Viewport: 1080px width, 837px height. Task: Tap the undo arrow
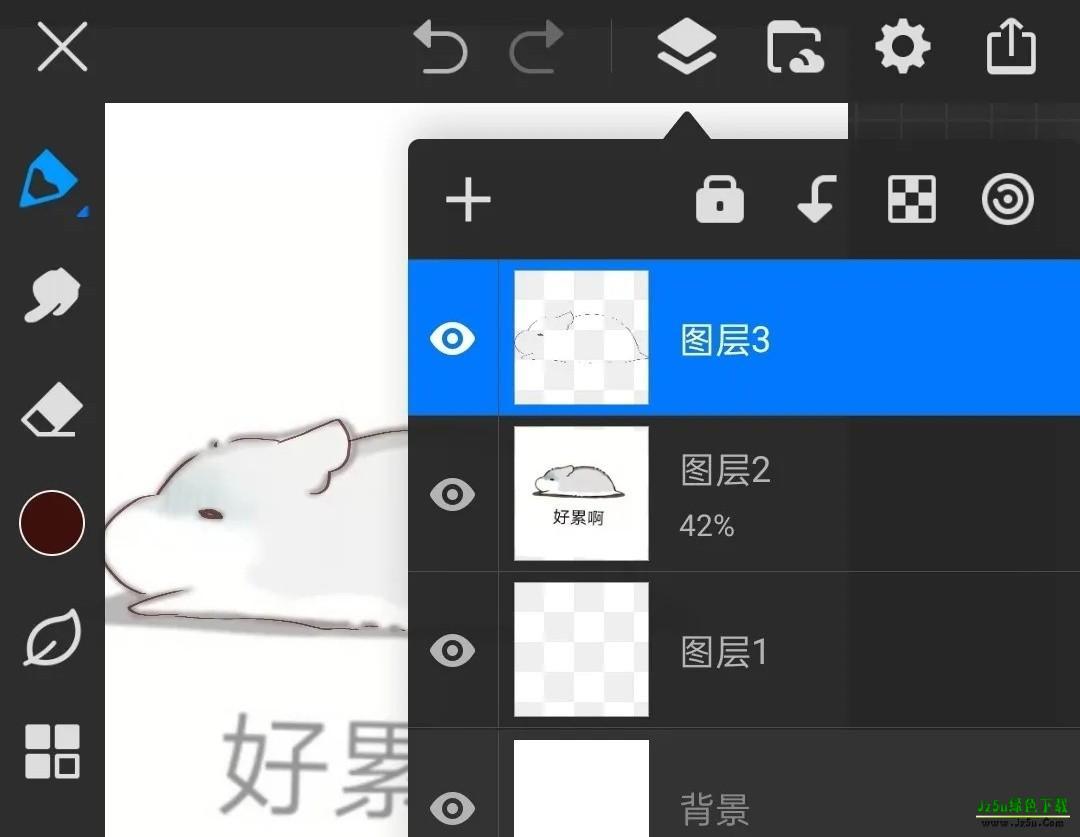(x=442, y=46)
